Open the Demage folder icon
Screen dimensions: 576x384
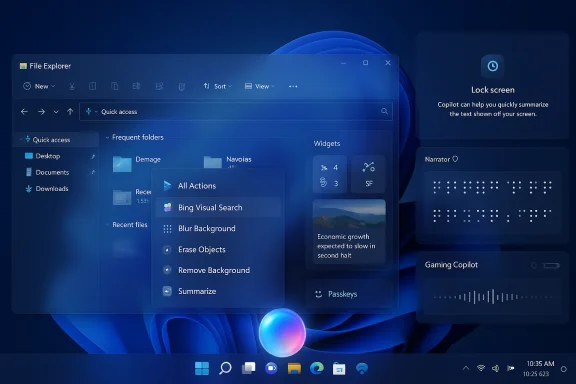[122, 164]
